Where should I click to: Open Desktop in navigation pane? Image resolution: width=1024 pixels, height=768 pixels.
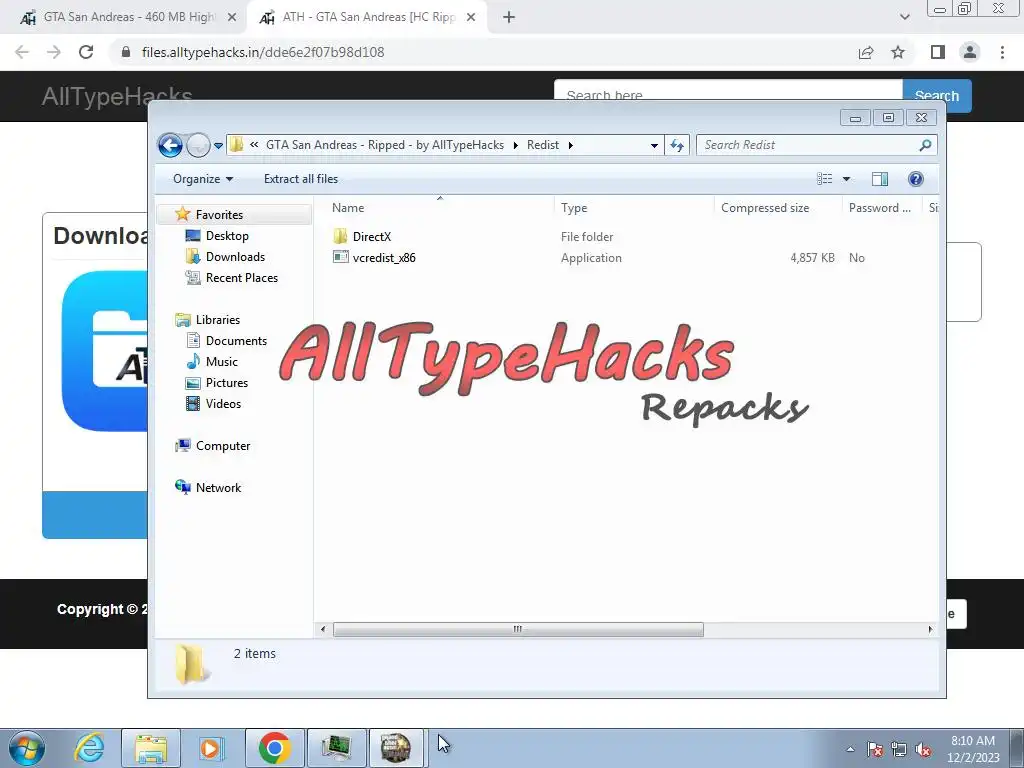point(227,236)
